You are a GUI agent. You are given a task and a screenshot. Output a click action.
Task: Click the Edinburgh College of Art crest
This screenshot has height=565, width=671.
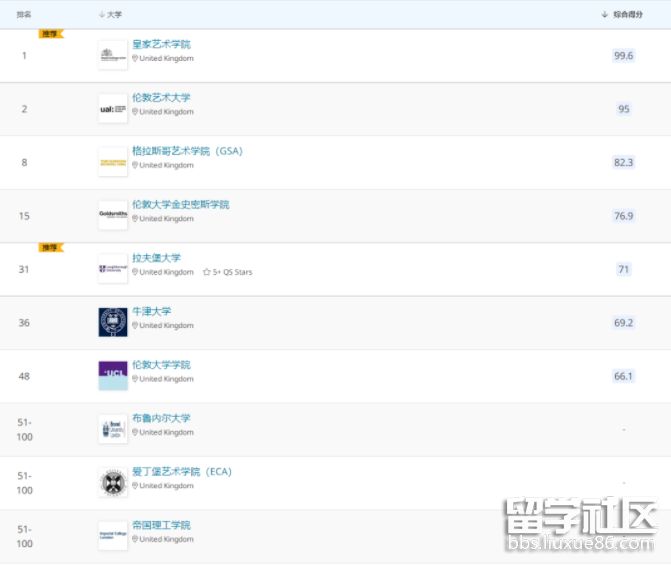[x=113, y=482]
